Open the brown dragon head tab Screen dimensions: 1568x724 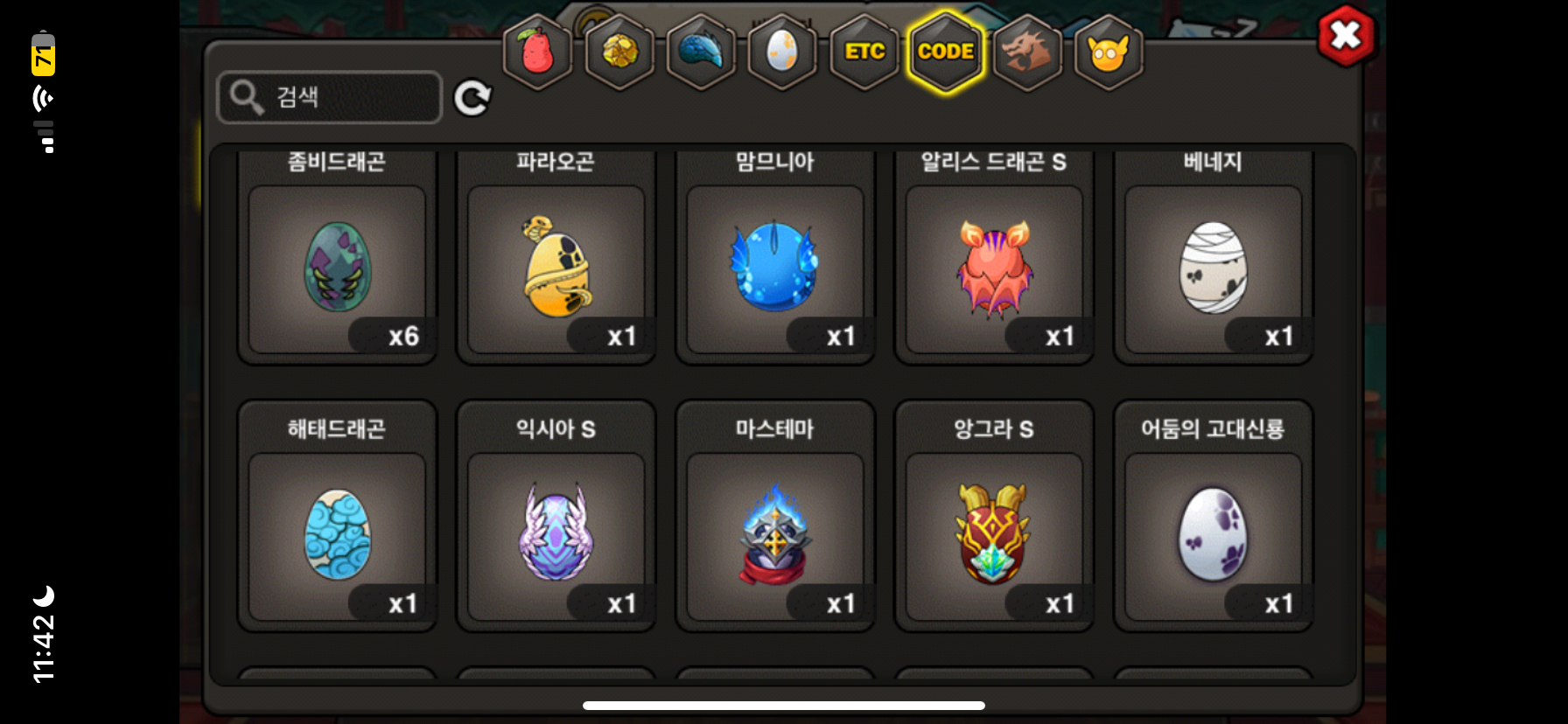(1027, 52)
